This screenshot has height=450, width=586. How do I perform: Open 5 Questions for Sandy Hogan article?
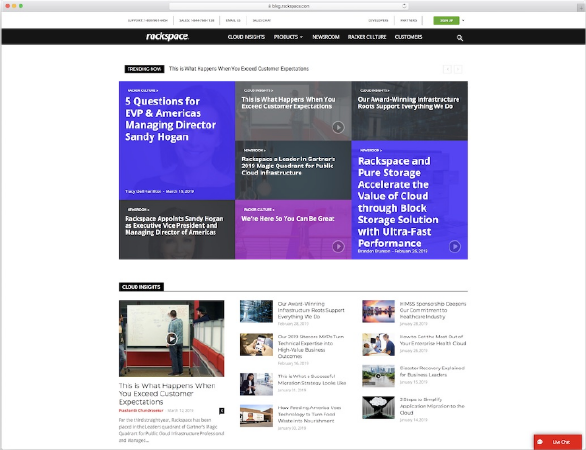(170, 119)
